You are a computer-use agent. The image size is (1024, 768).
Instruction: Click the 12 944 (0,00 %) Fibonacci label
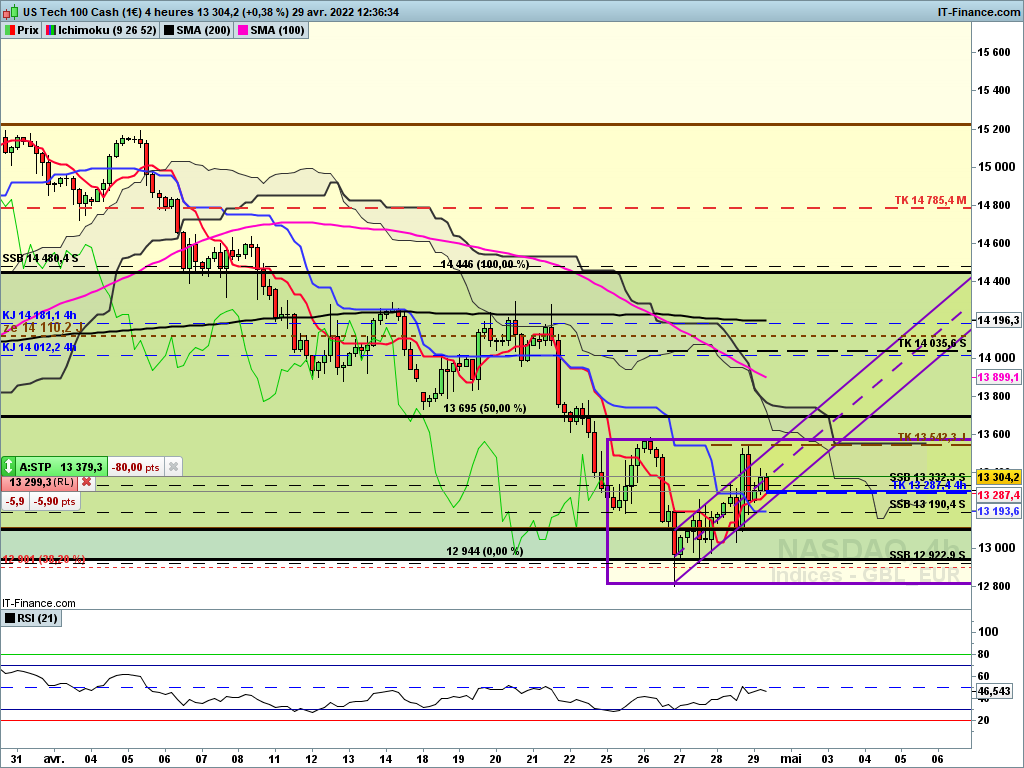click(485, 551)
